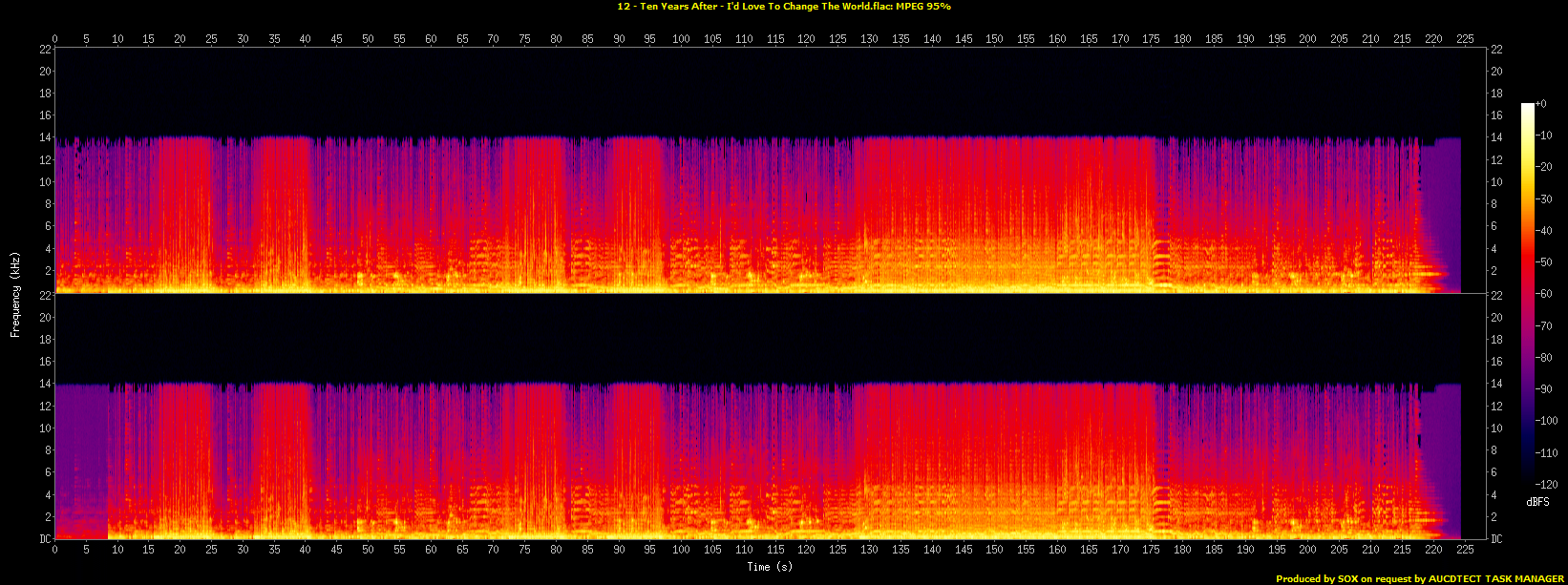The height and width of the screenshot is (585, 1568).
Task: Click the 'Frequency (kHz)' axis label
Action: coord(15,293)
